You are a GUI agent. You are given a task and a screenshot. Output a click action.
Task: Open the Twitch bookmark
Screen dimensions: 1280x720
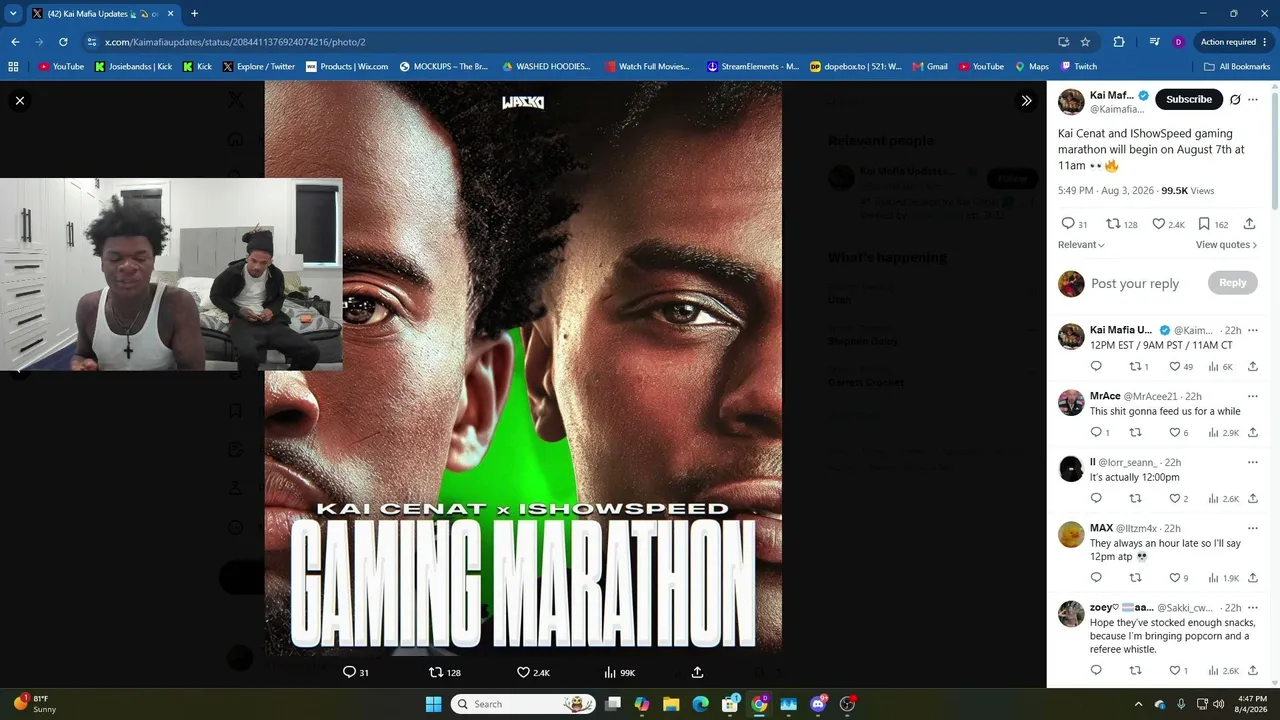click(1078, 67)
